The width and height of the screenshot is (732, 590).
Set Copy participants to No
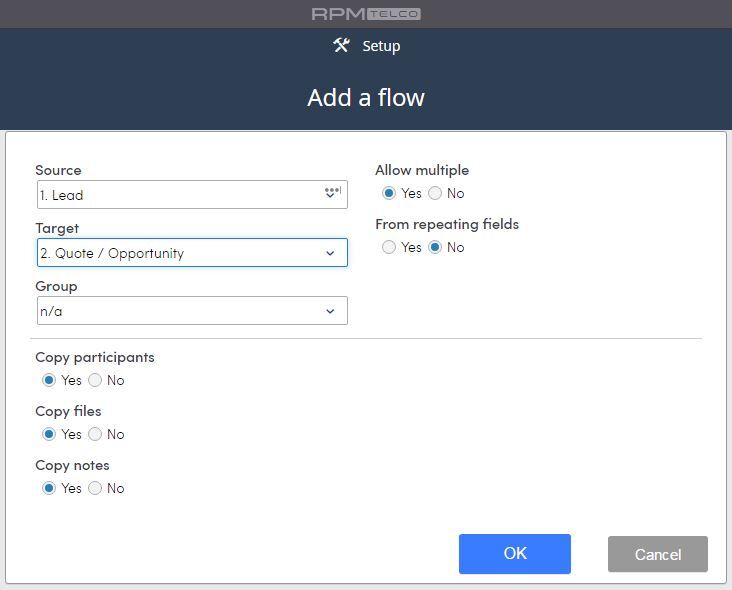pyautogui.click(x=95, y=380)
